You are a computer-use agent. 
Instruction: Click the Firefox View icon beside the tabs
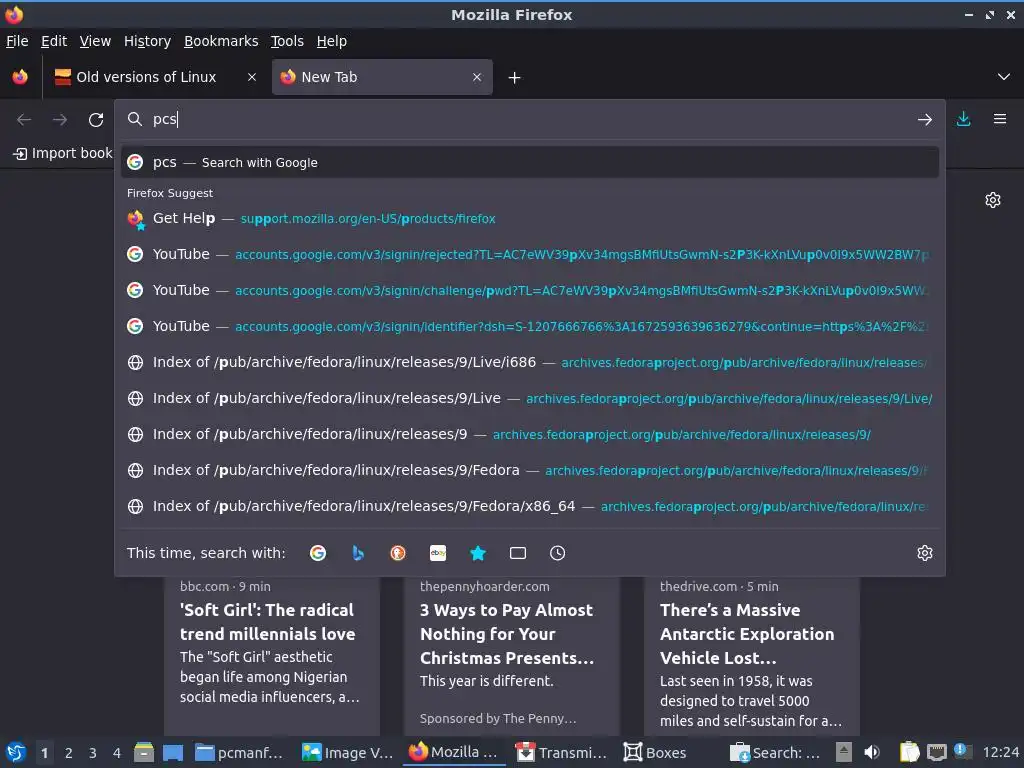(20, 77)
